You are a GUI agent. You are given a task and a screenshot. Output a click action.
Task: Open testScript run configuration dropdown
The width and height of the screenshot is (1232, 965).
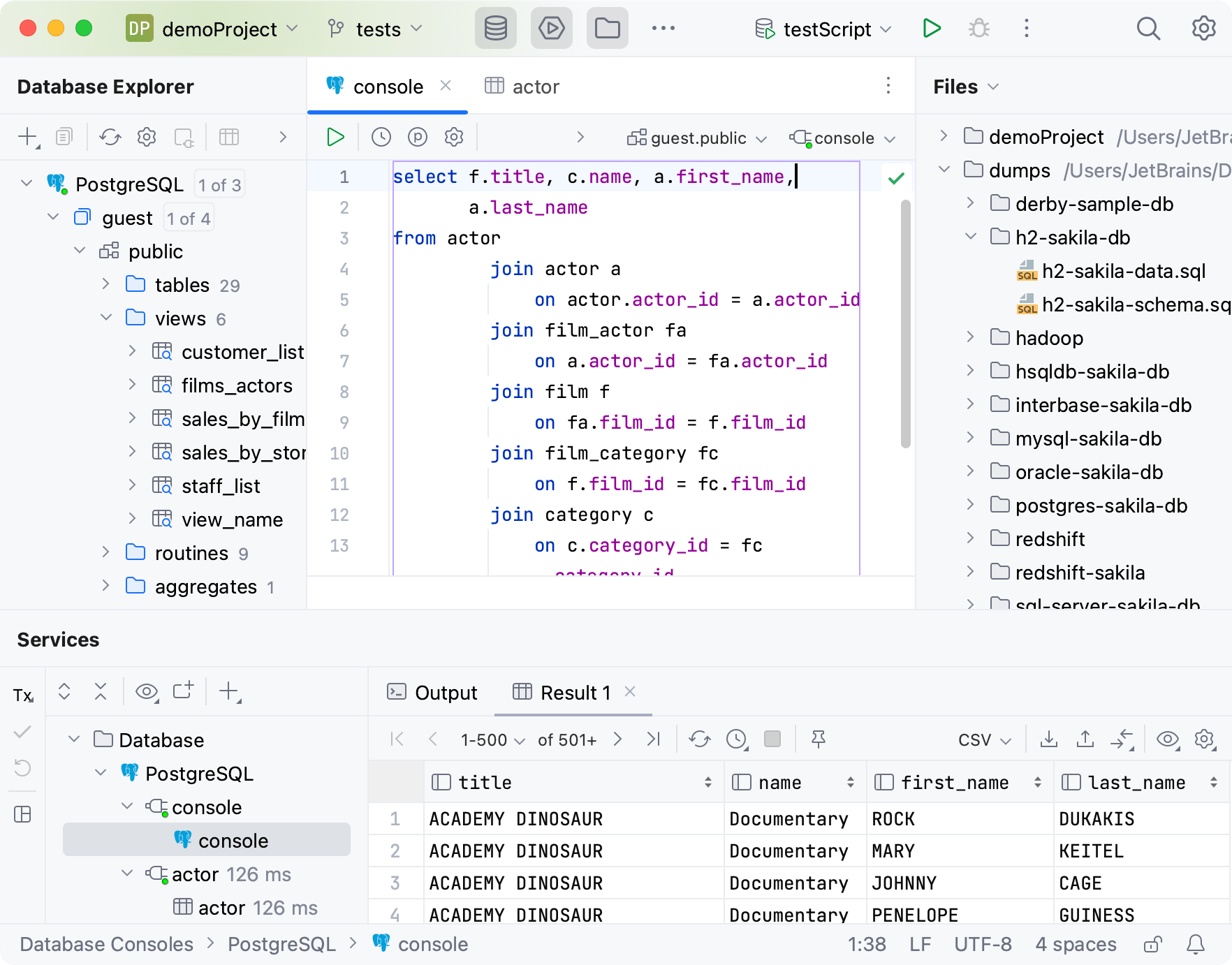[823, 29]
